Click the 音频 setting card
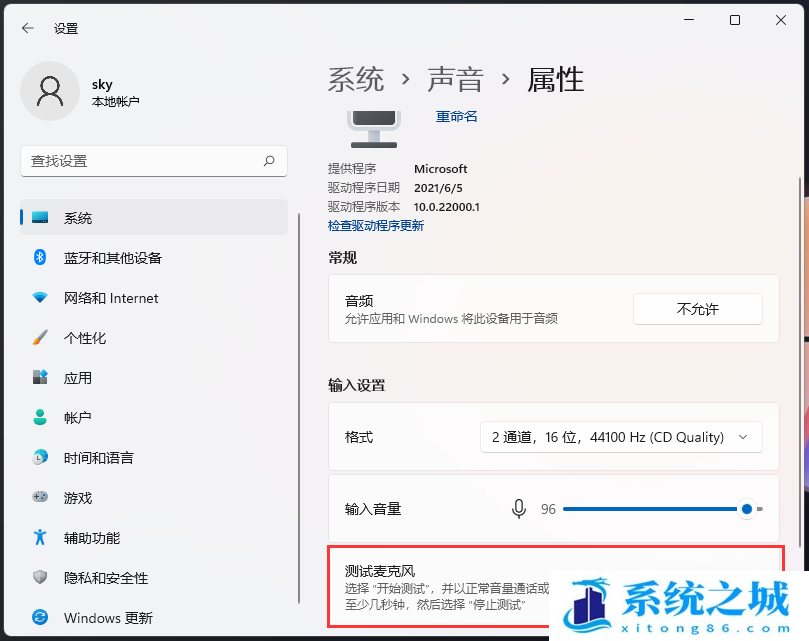 click(x=554, y=309)
